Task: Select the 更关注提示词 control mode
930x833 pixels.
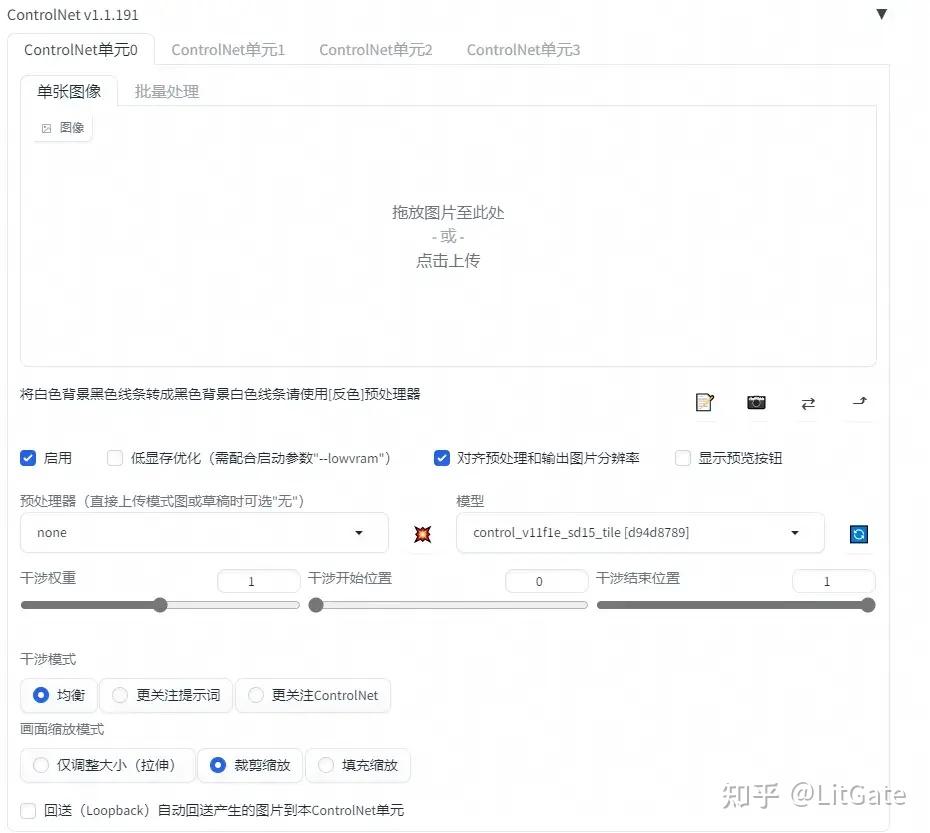Action: 120,695
